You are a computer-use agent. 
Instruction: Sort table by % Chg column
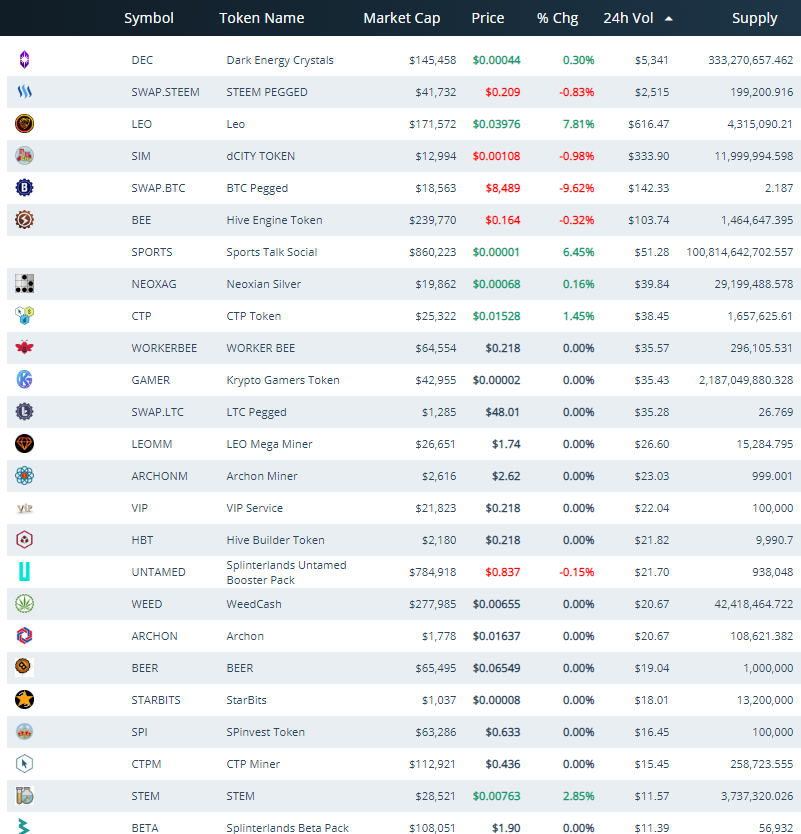(x=557, y=18)
